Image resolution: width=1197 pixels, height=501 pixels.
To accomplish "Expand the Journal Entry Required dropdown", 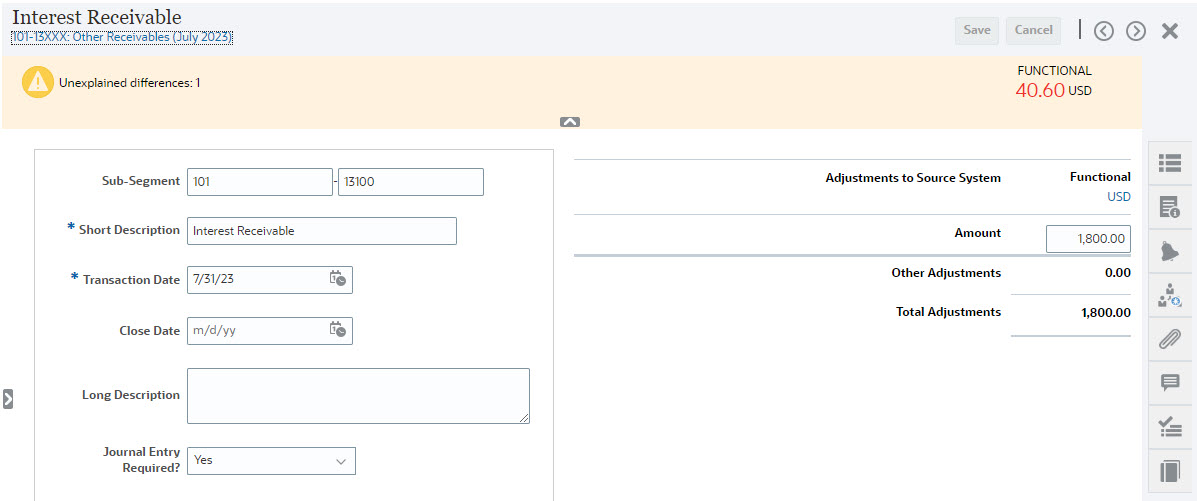I will click(x=341, y=461).
